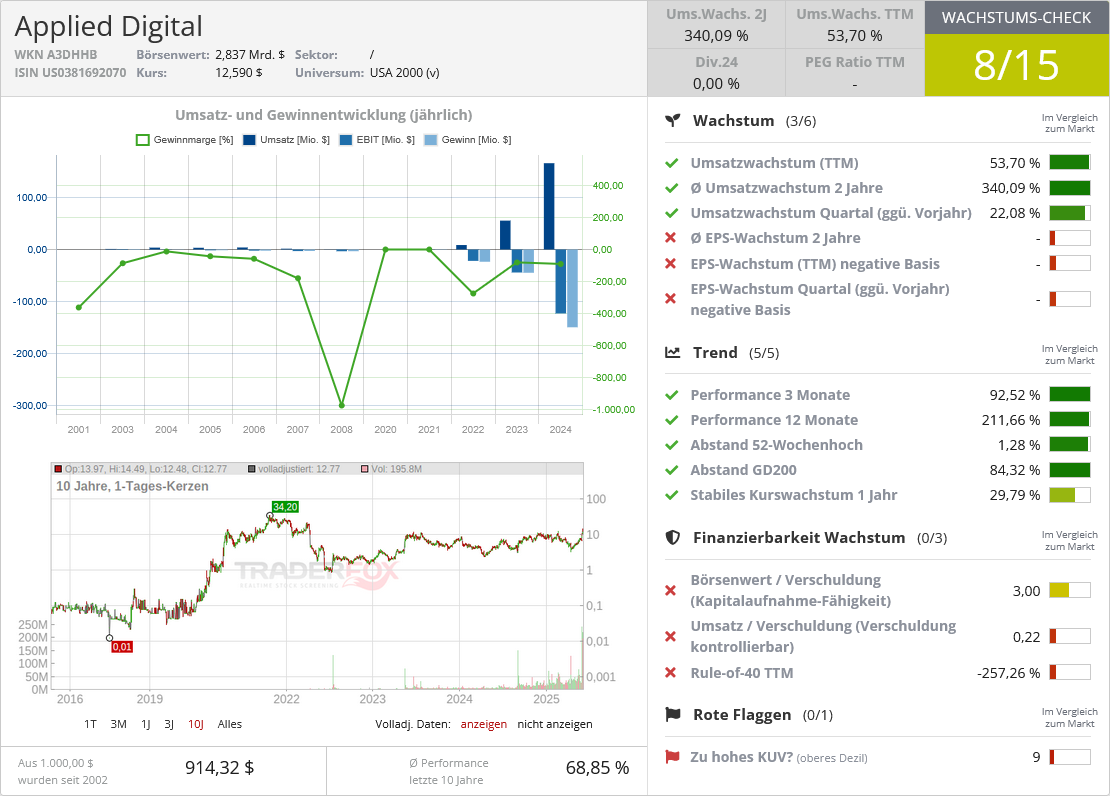Image resolution: width=1110 pixels, height=796 pixels.
Task: Click nicht anzeigen for adjusted data
Action: pyautogui.click(x=554, y=724)
